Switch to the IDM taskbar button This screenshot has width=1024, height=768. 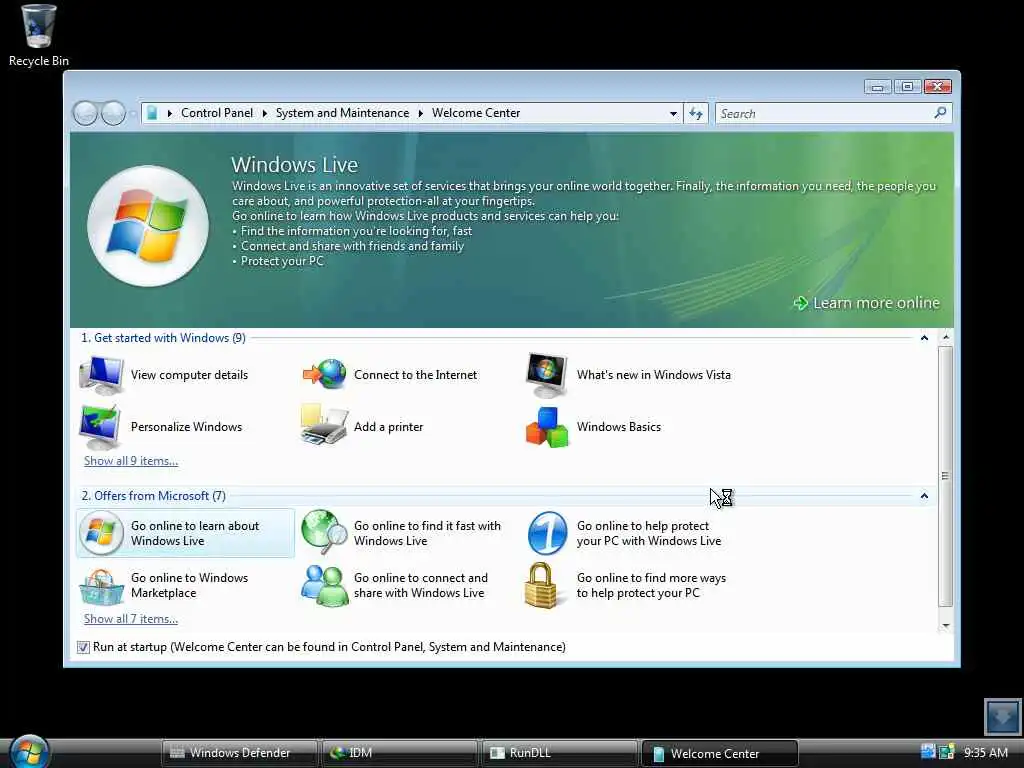pos(398,753)
